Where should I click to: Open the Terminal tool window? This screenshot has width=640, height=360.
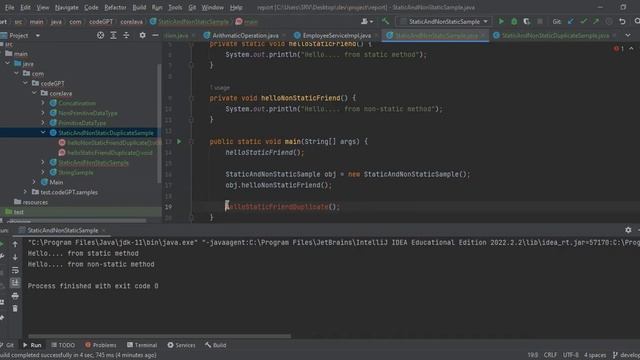click(x=142, y=345)
